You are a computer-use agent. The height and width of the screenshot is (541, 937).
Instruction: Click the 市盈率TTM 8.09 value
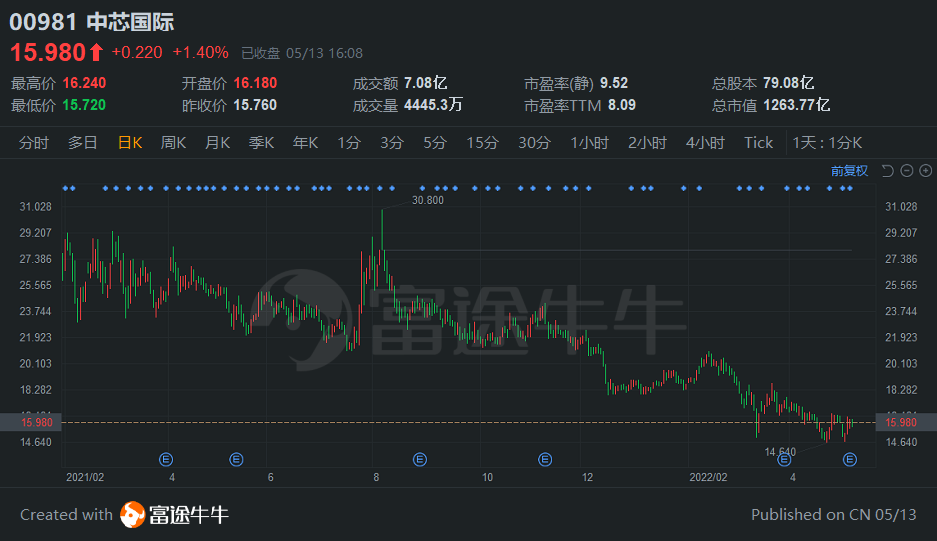point(622,105)
